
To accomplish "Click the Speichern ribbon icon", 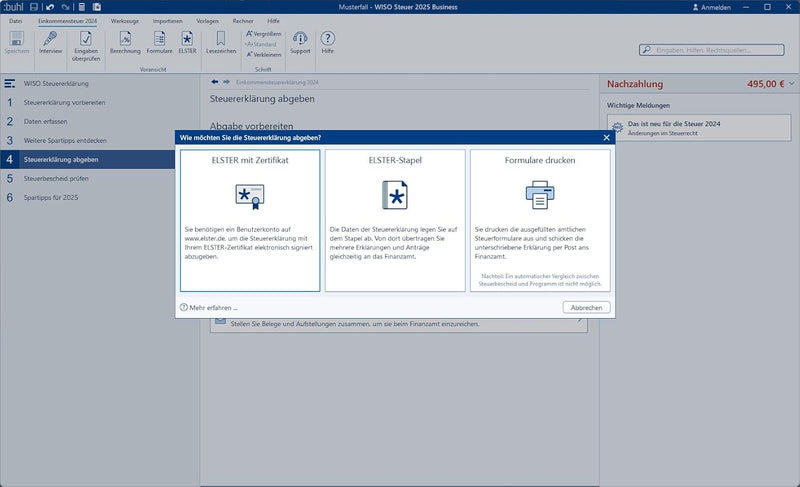I will pyautogui.click(x=16, y=43).
